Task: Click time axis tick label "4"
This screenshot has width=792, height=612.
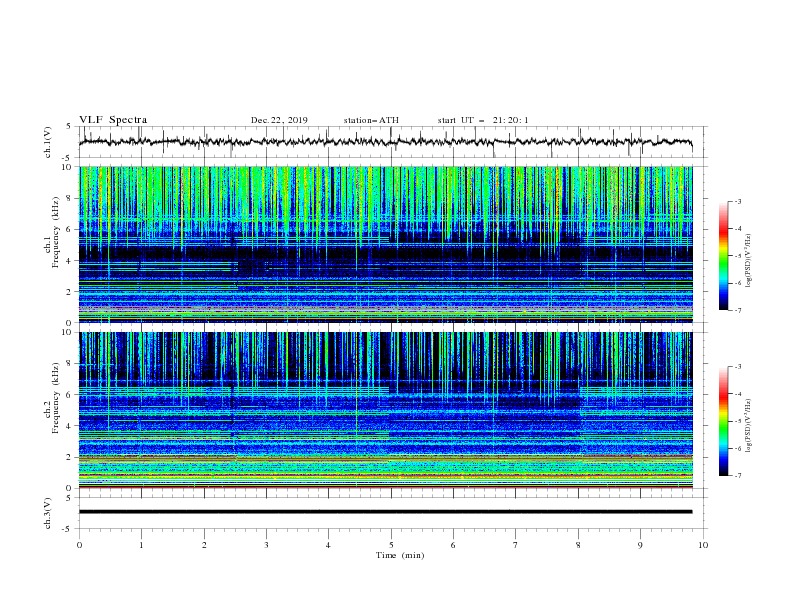Action: tap(328, 545)
